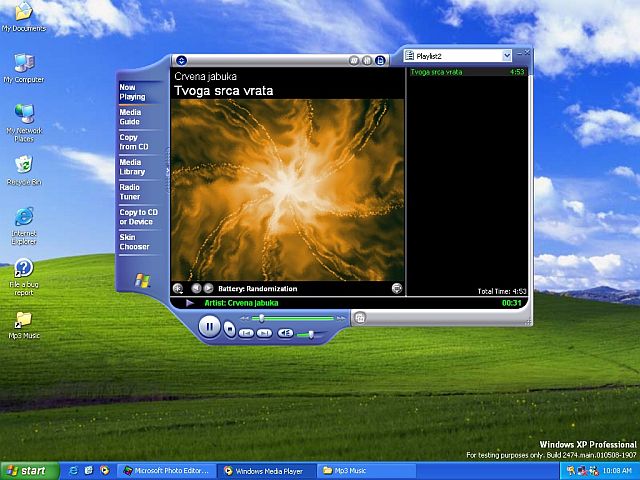
Task: Open My Computer desktop icon
Action: click(x=24, y=68)
